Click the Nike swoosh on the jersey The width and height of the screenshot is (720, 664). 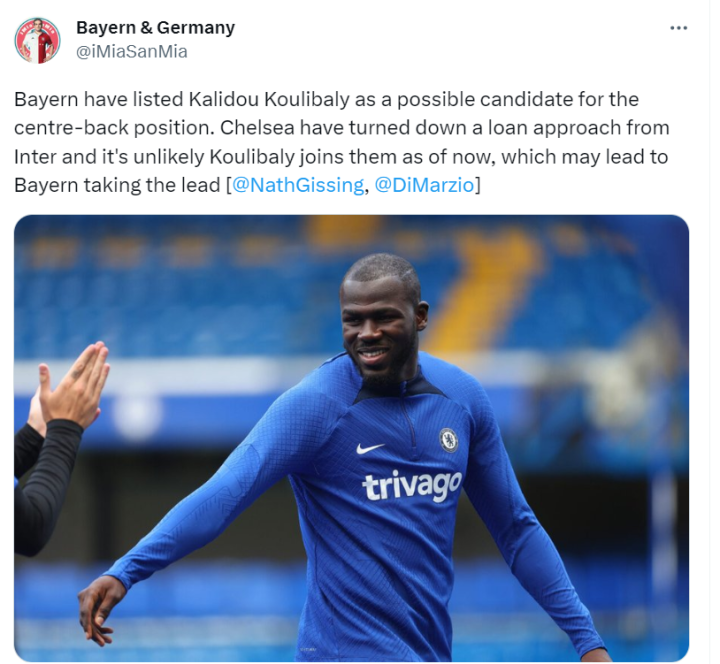point(370,448)
